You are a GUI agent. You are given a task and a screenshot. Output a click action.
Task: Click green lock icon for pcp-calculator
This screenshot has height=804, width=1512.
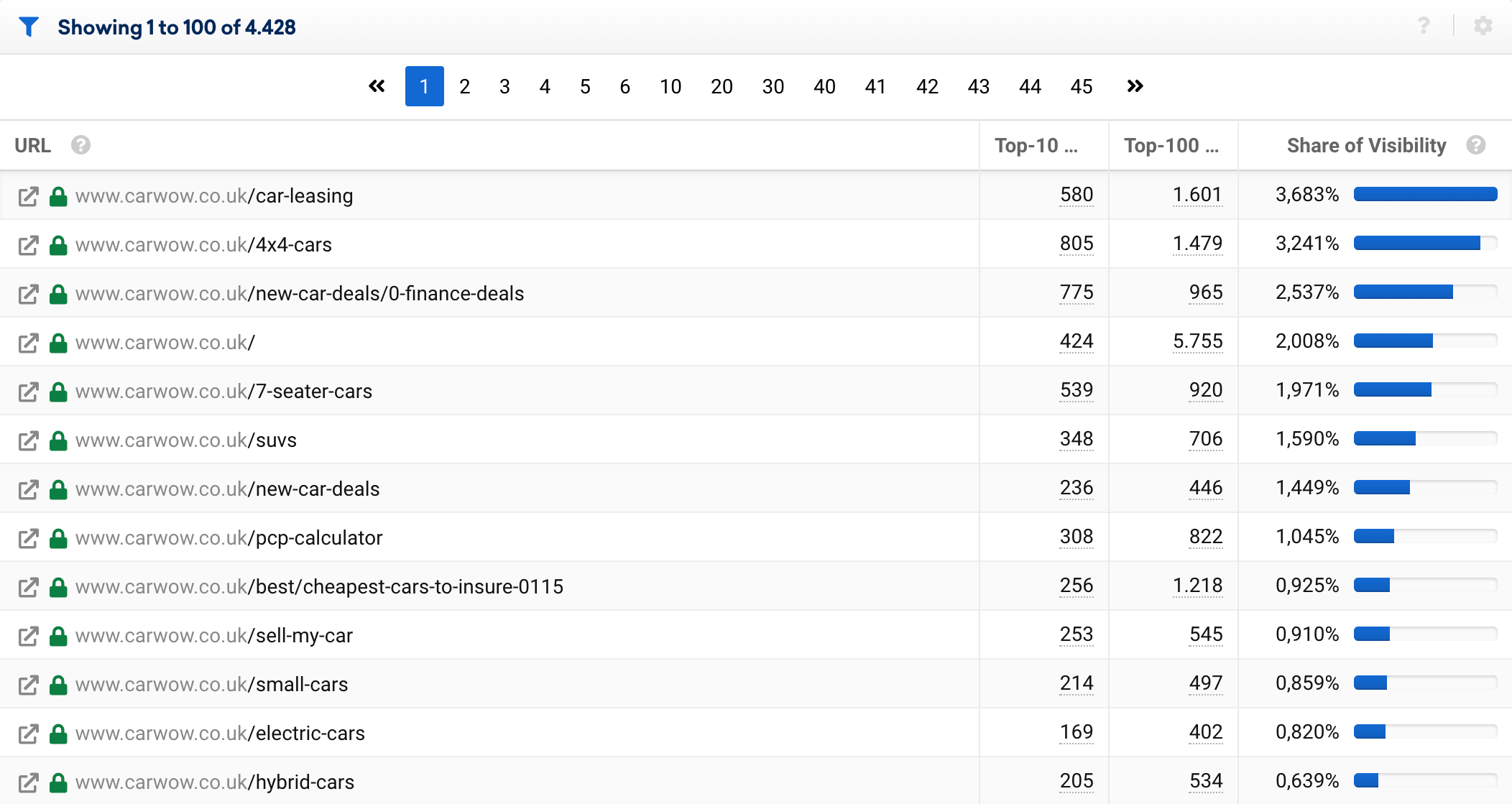coord(58,538)
